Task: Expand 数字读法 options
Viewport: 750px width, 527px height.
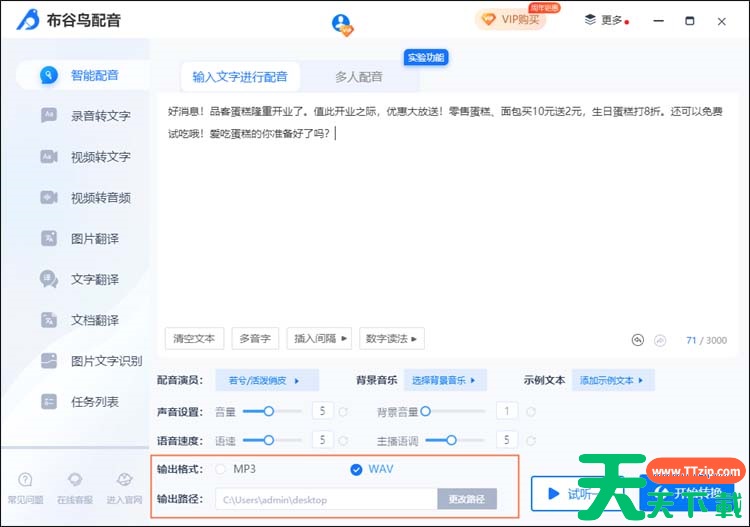Action: tap(392, 339)
